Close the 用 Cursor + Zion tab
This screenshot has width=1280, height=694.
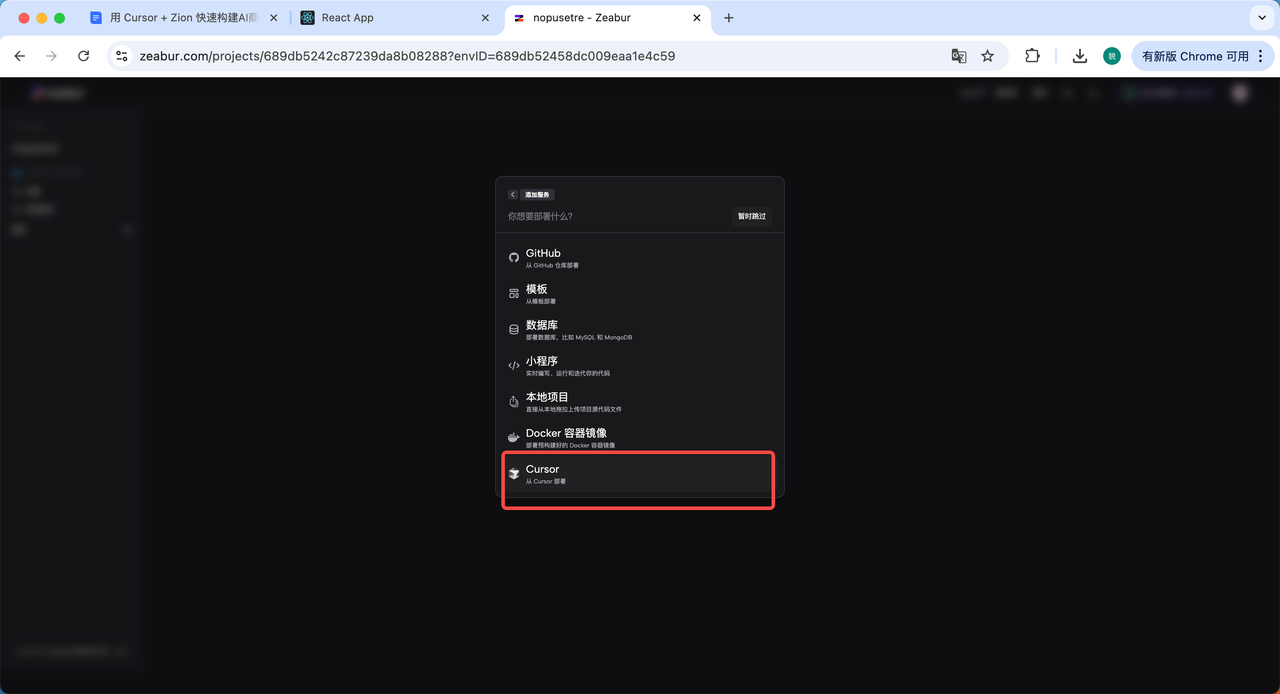tap(274, 18)
